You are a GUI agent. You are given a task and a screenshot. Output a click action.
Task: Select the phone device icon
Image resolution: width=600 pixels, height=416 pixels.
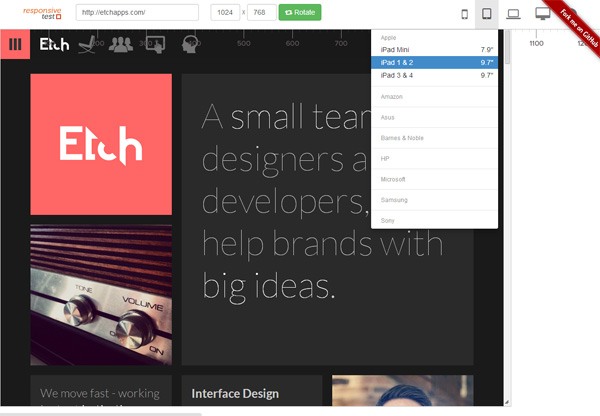(465, 14)
